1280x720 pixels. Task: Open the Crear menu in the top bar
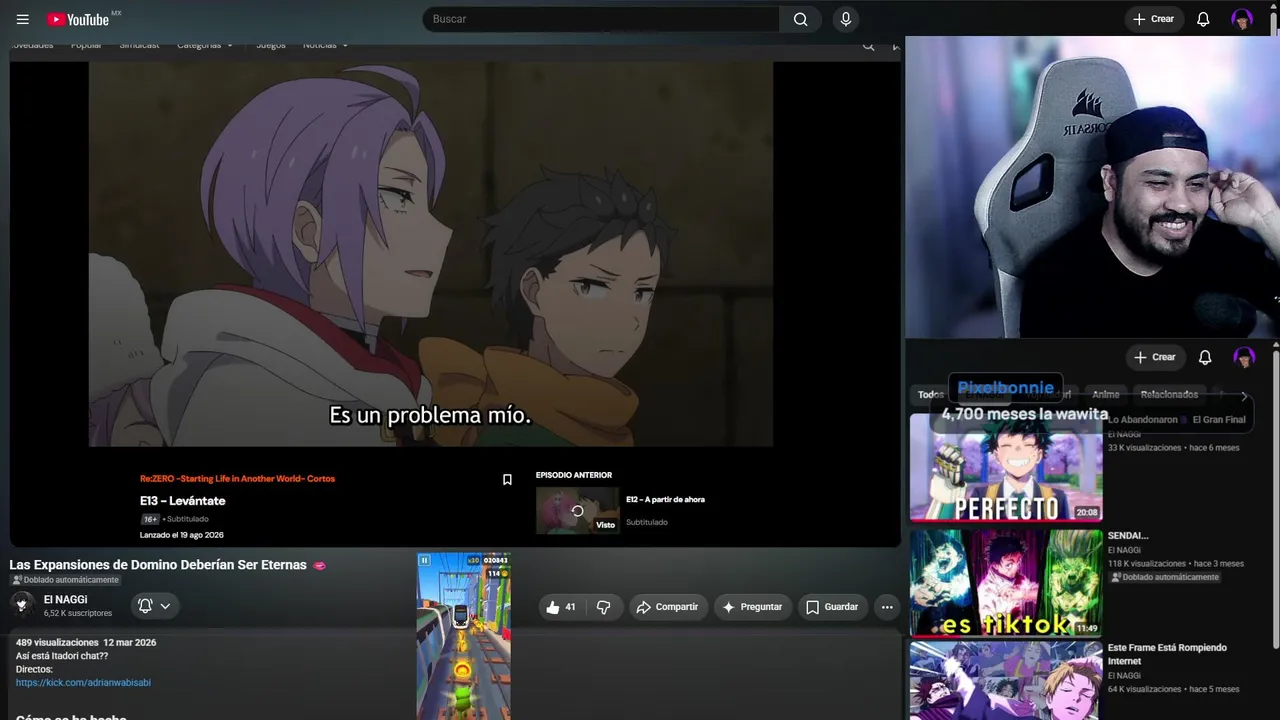click(1154, 19)
